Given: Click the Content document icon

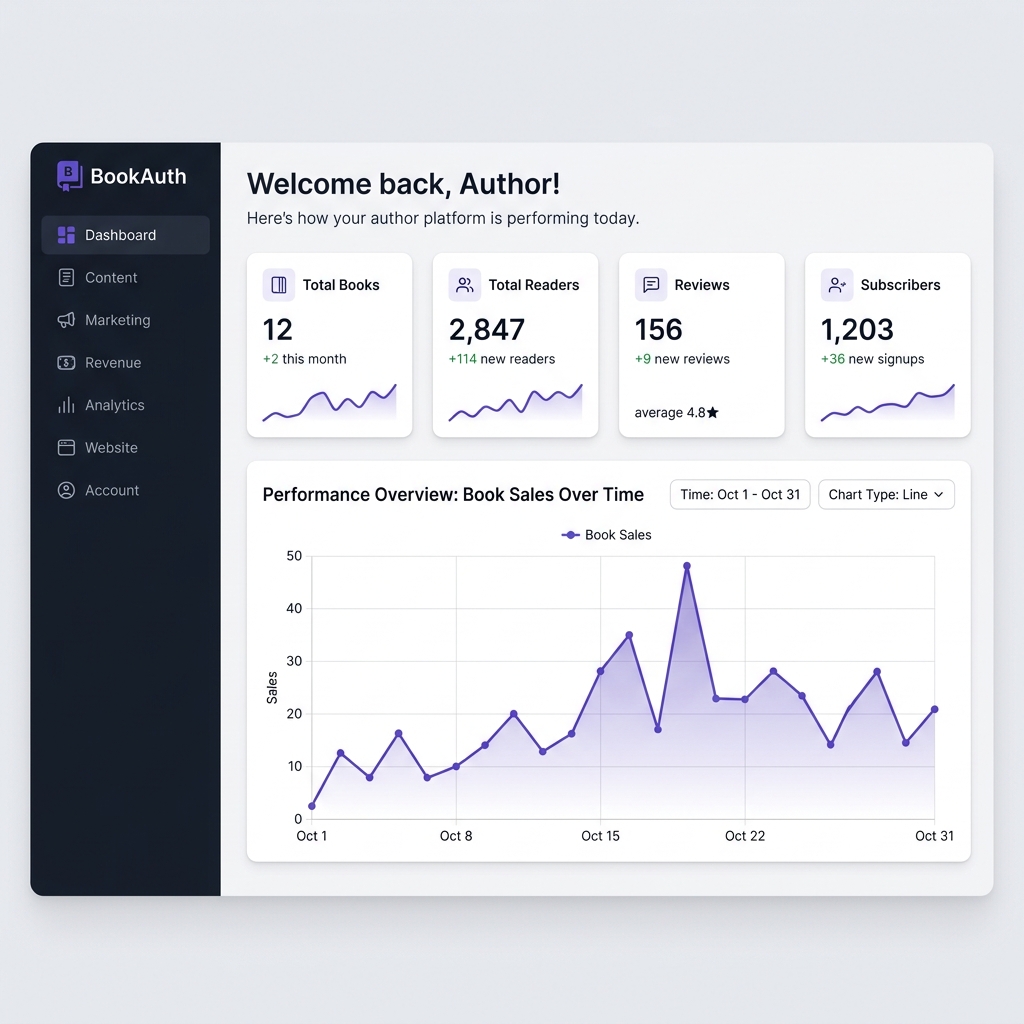Looking at the screenshot, I should (66, 278).
